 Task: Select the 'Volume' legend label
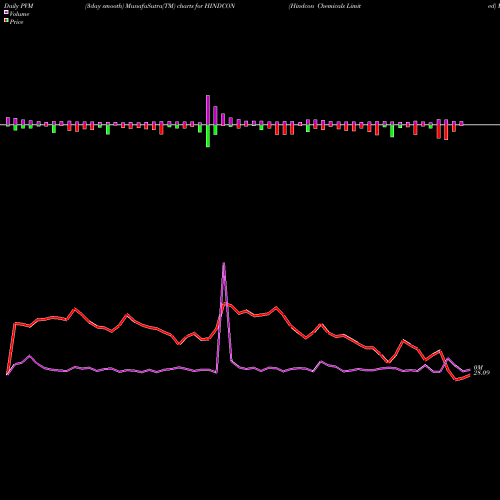(x=19, y=14)
